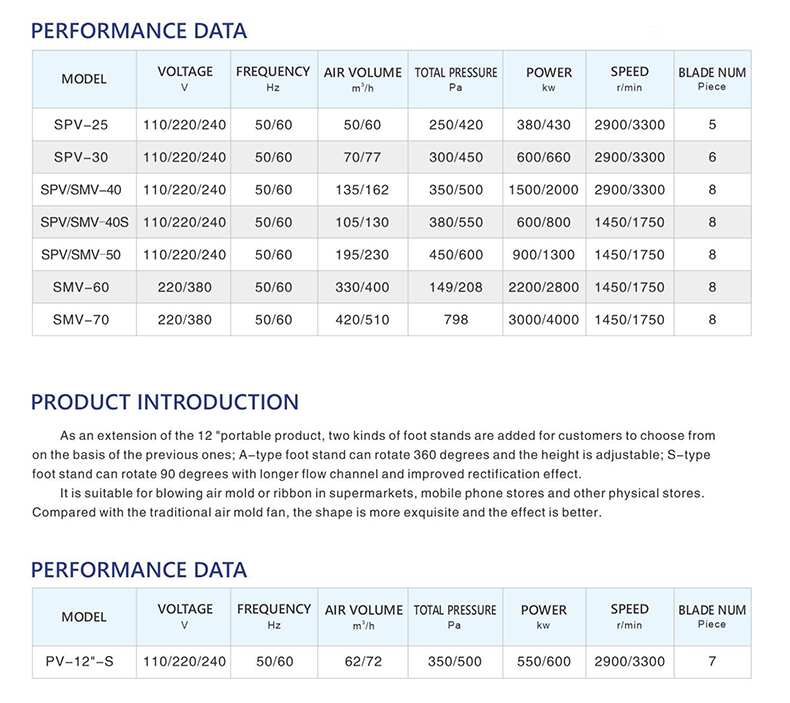Click the blade number 7 cell
The width and height of the screenshot is (790, 703).
[x=712, y=662]
